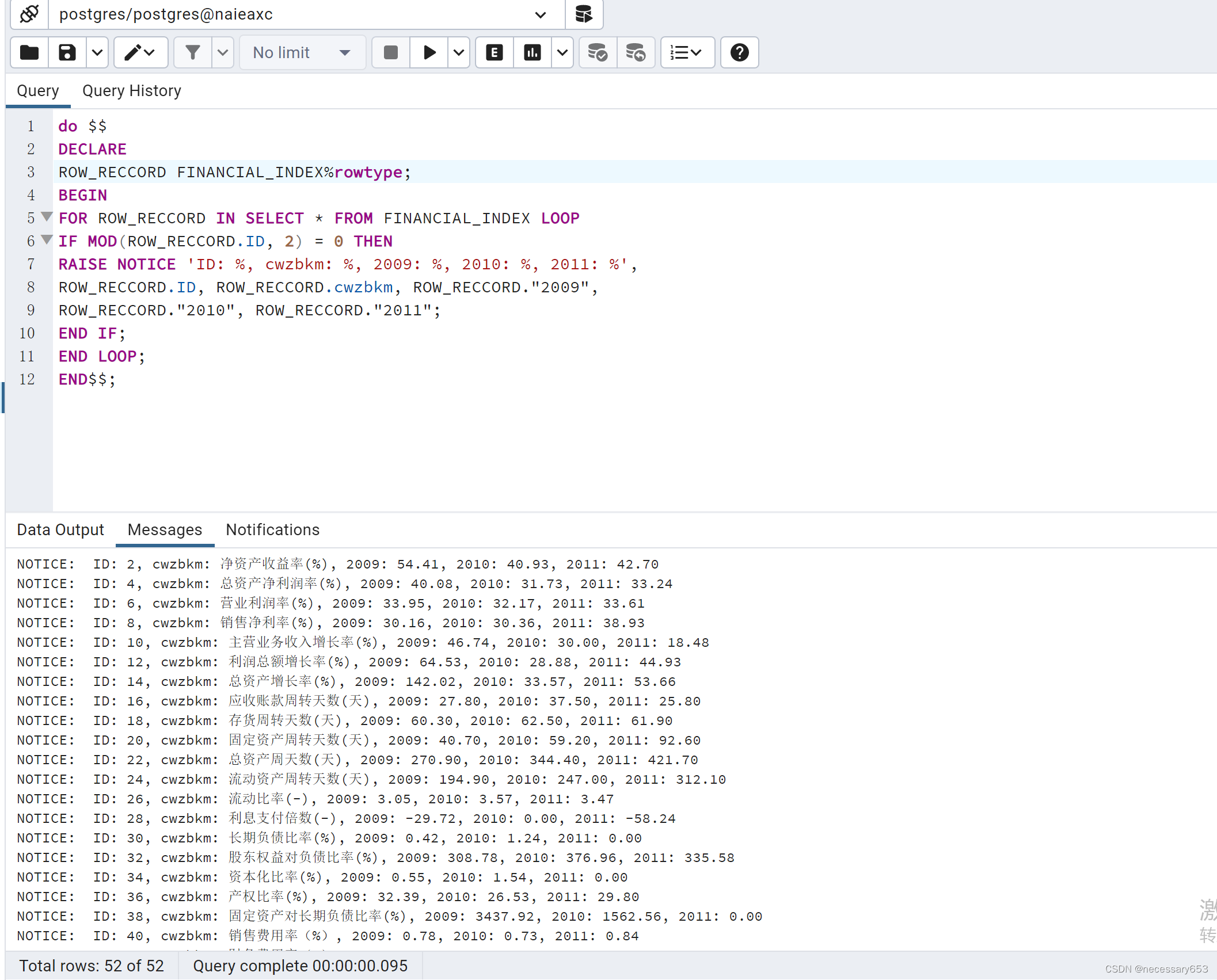Click the notice row for ID: 16
This screenshot has height=980, width=1217.
point(359,701)
